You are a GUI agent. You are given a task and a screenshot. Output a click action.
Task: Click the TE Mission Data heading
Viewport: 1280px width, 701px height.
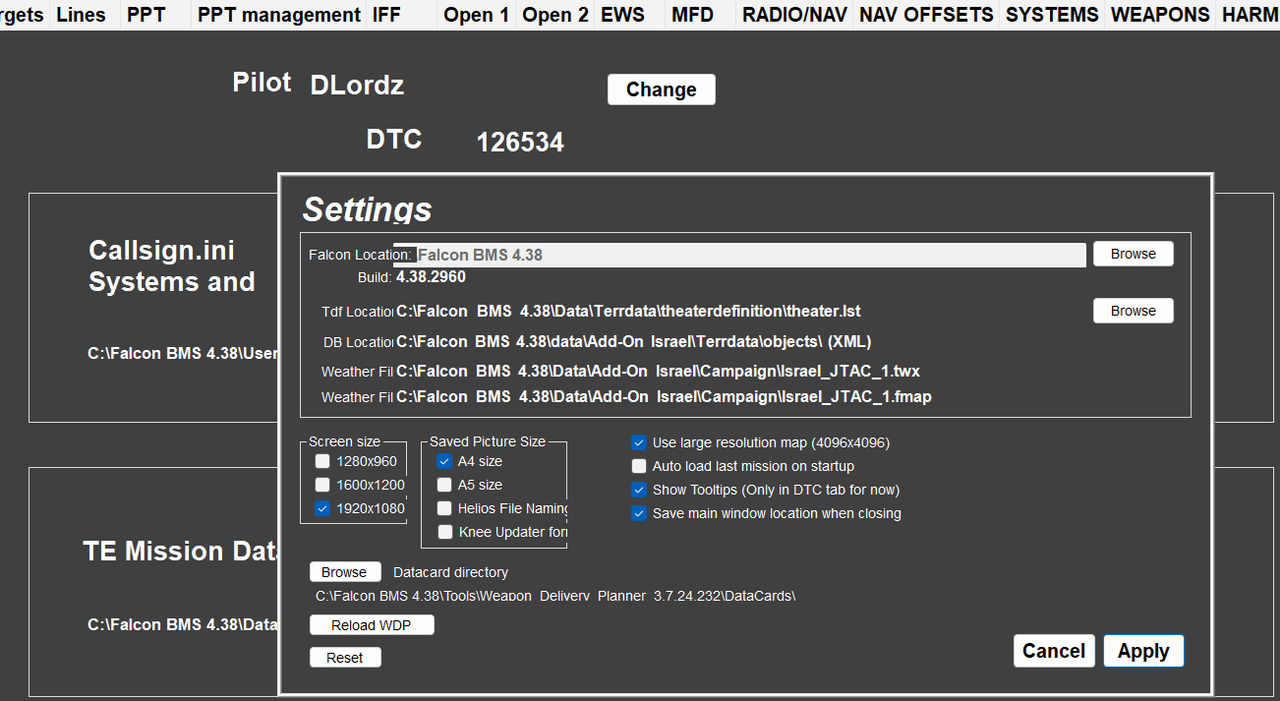[180, 551]
